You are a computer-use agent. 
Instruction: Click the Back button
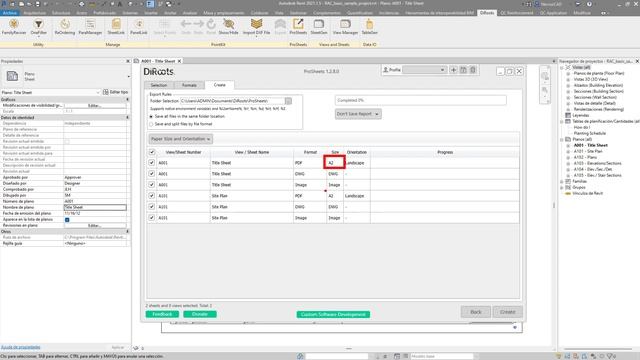click(x=476, y=312)
